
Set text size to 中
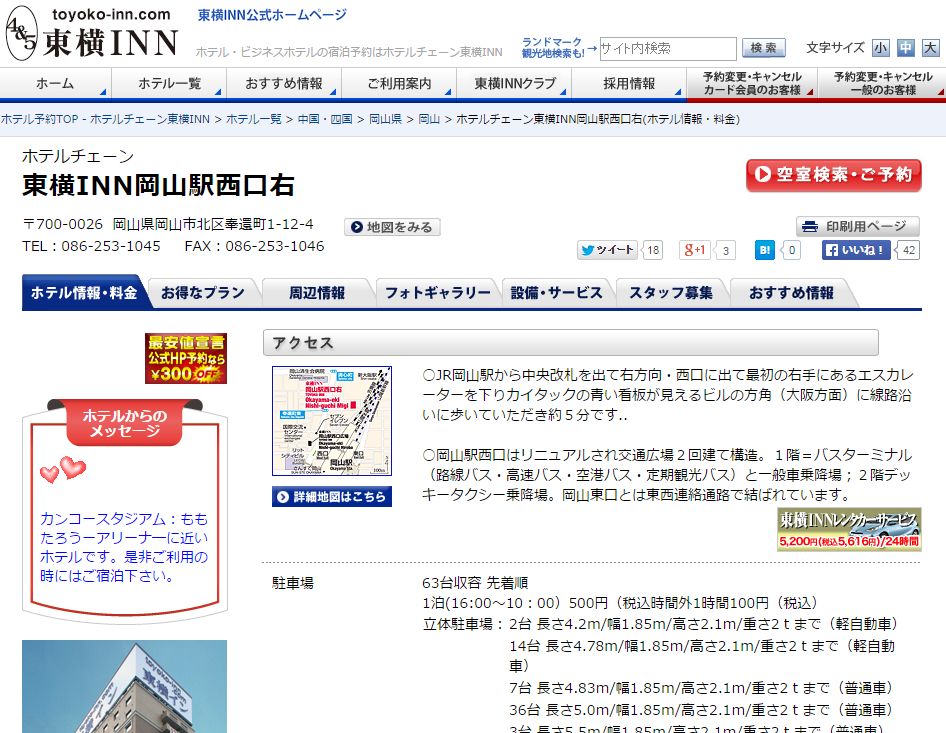pos(905,48)
